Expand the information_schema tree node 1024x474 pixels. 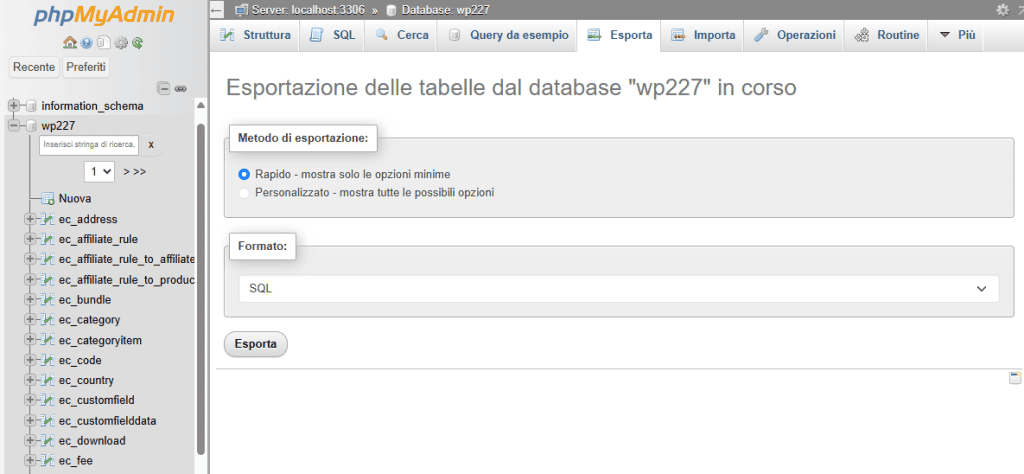pos(13,106)
